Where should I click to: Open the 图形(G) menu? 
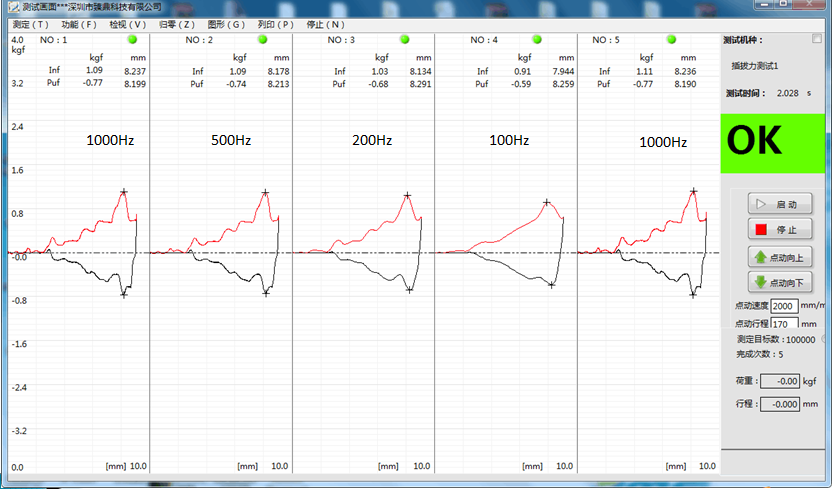coord(226,23)
